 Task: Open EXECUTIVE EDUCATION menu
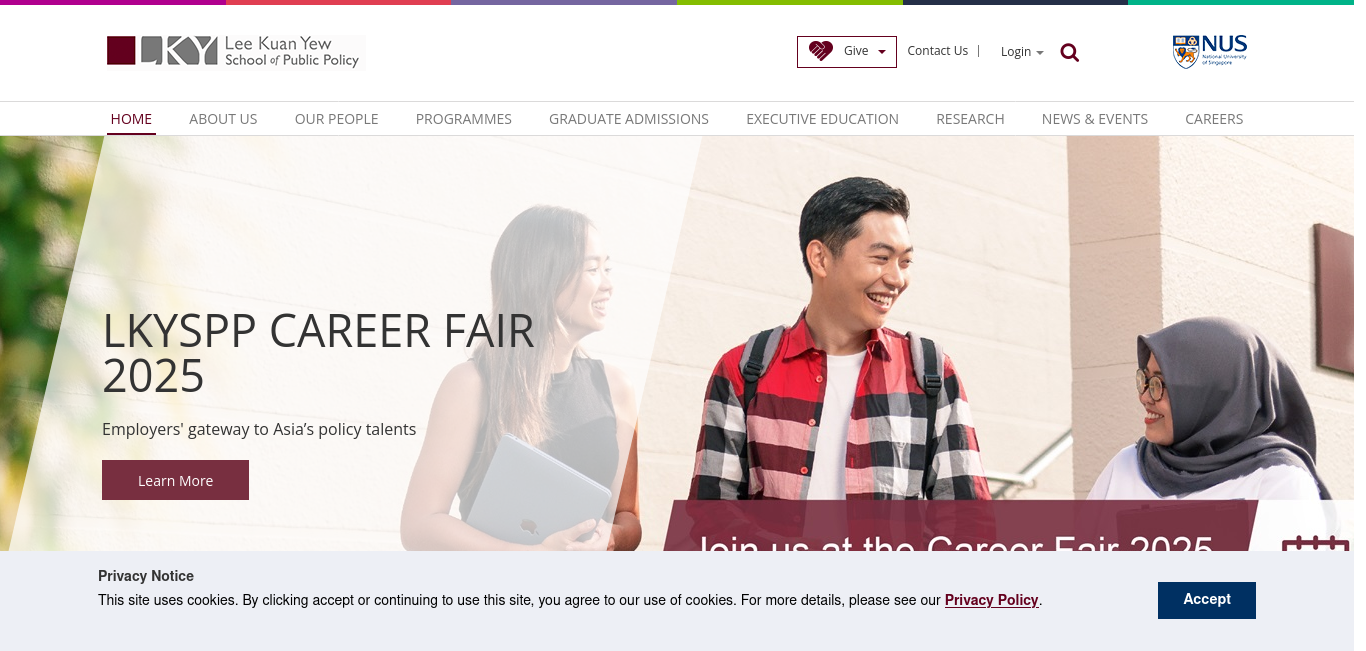coord(822,119)
